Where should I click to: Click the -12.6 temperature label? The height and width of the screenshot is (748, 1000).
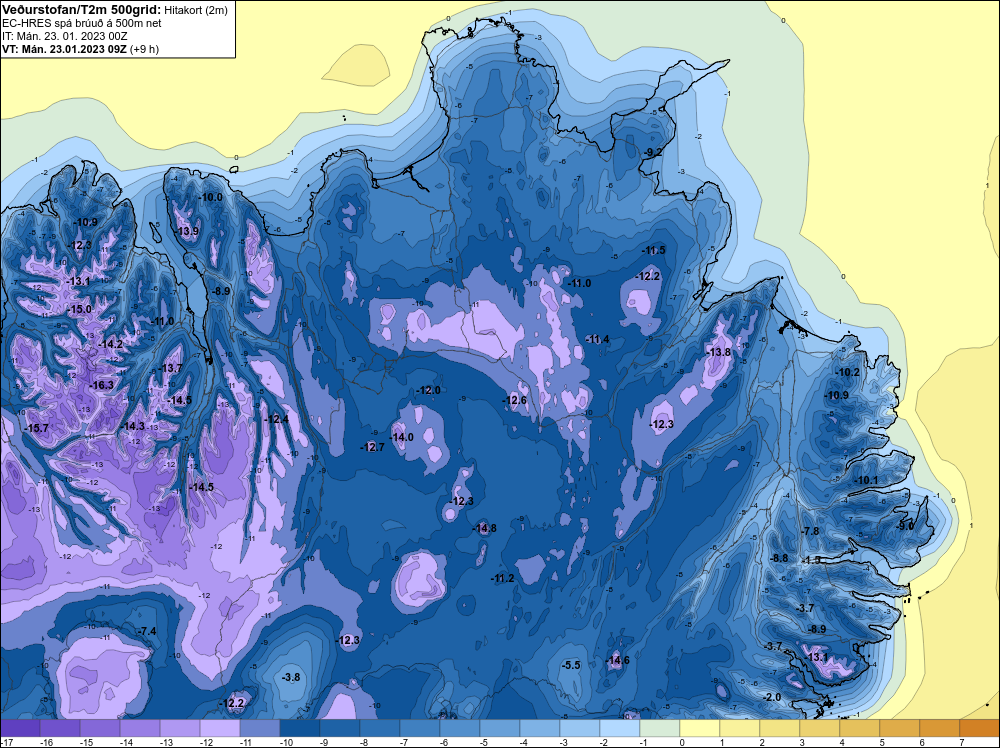515,400
